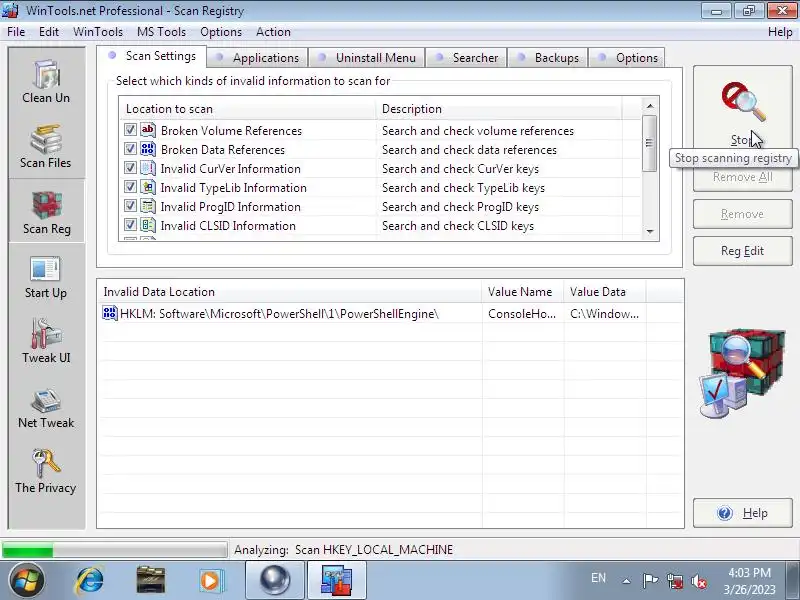800x600 pixels.
Task: Click the Value Name column header
Action: click(522, 292)
